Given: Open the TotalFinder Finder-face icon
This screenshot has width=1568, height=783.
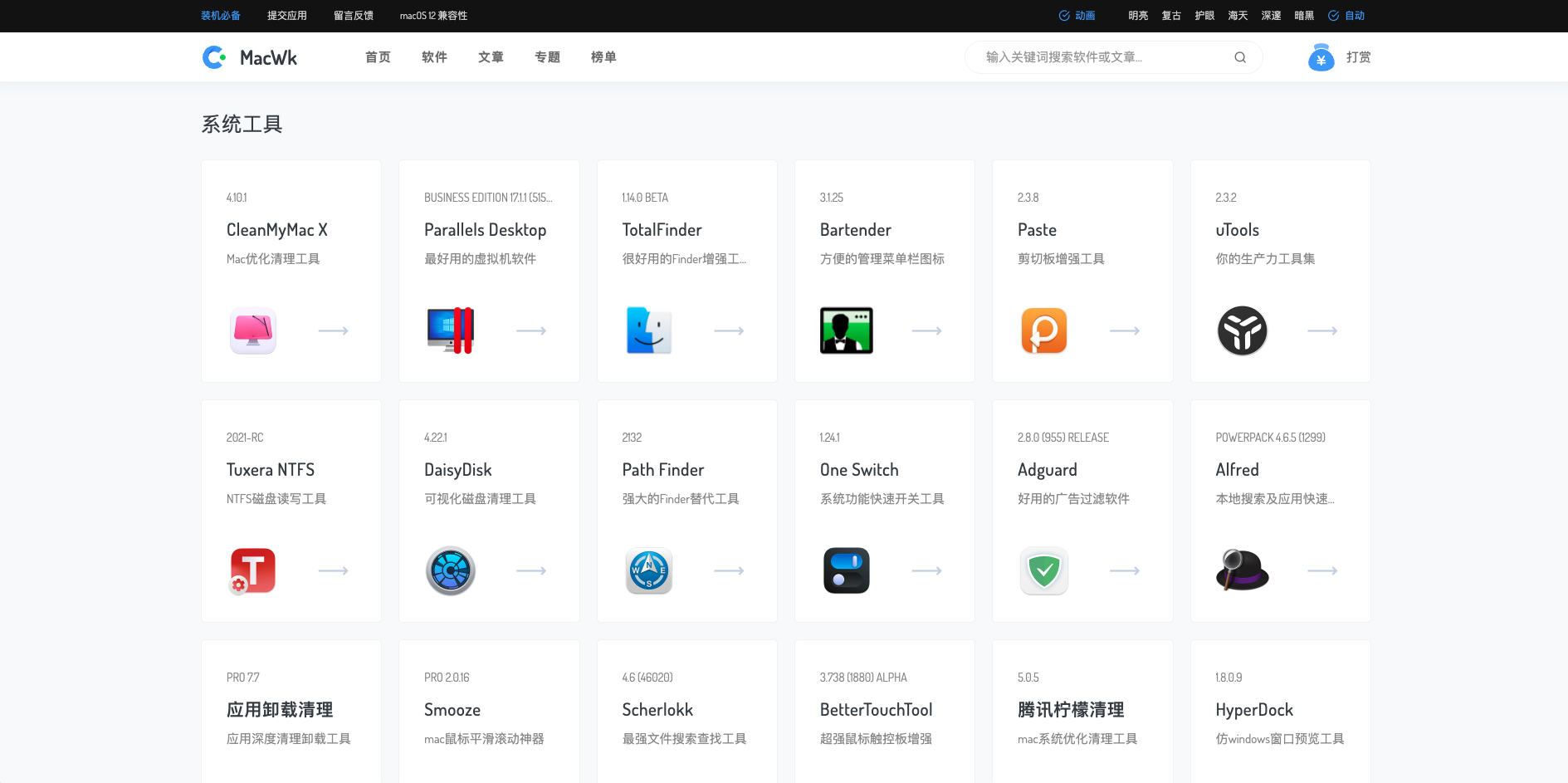Looking at the screenshot, I should click(648, 330).
